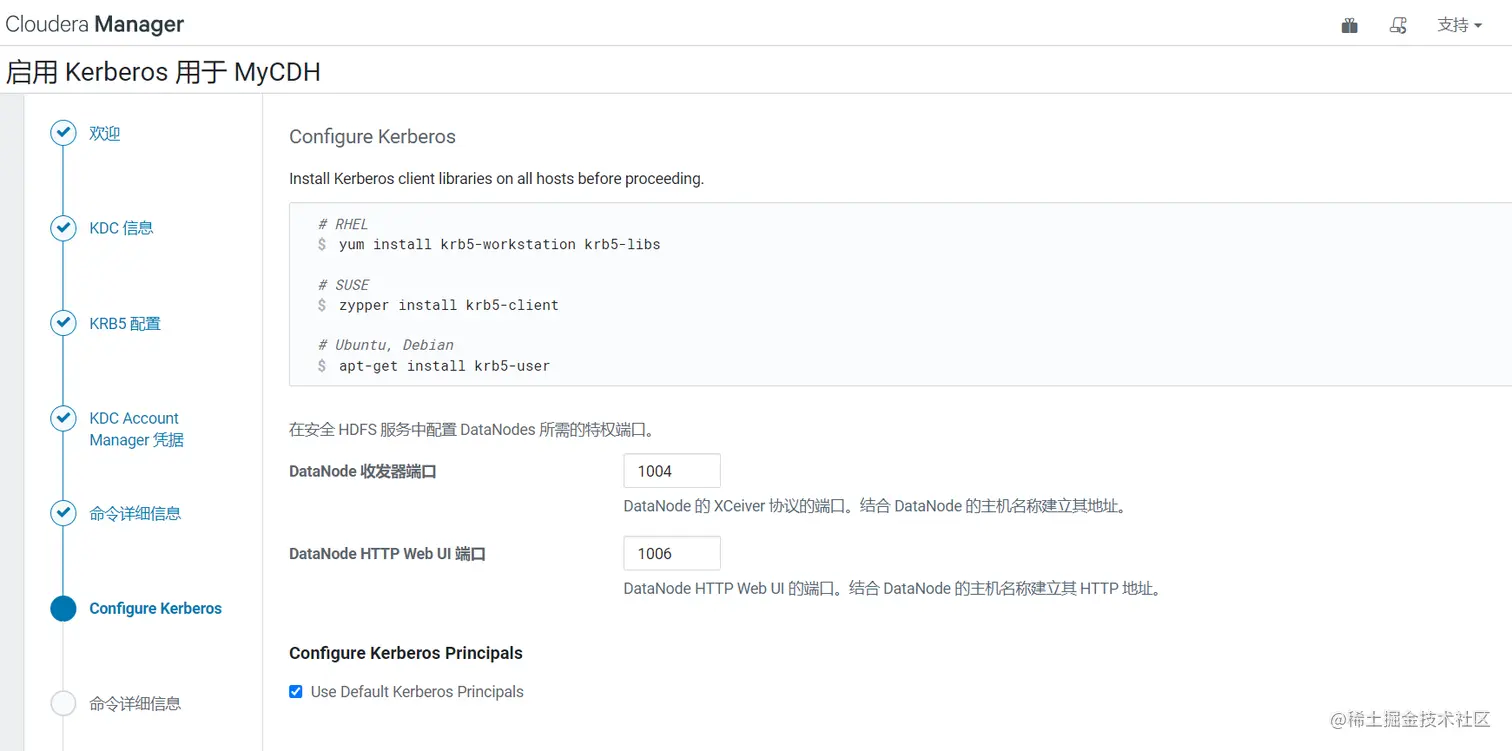Uncheck Use Default Kerberos Principals checkbox
Screen dimensions: 1512x751
[x=296, y=691]
